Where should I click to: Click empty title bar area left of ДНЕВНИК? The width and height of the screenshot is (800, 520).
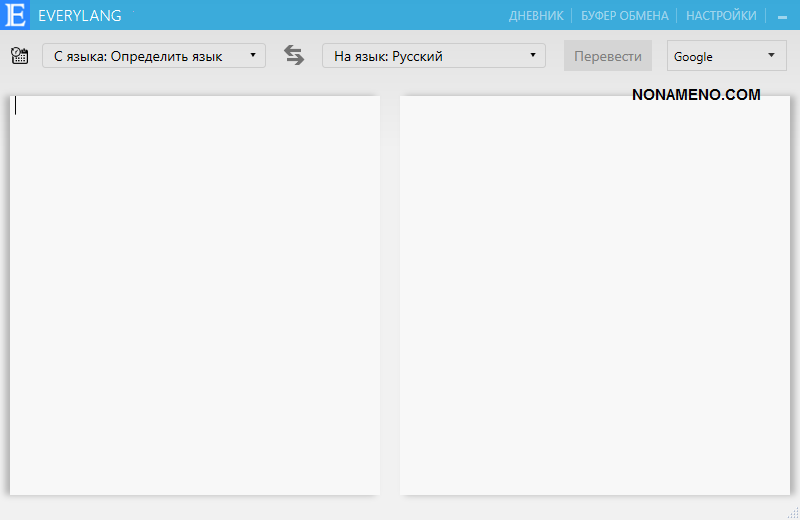coord(320,16)
